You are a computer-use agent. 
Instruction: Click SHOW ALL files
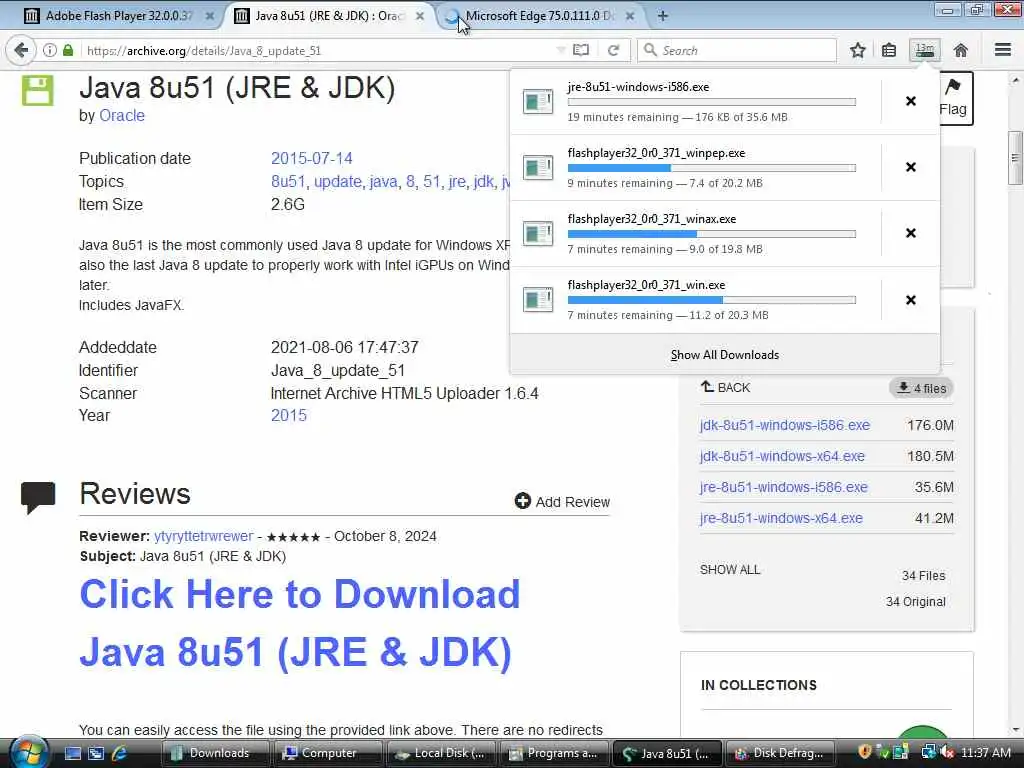coord(729,569)
